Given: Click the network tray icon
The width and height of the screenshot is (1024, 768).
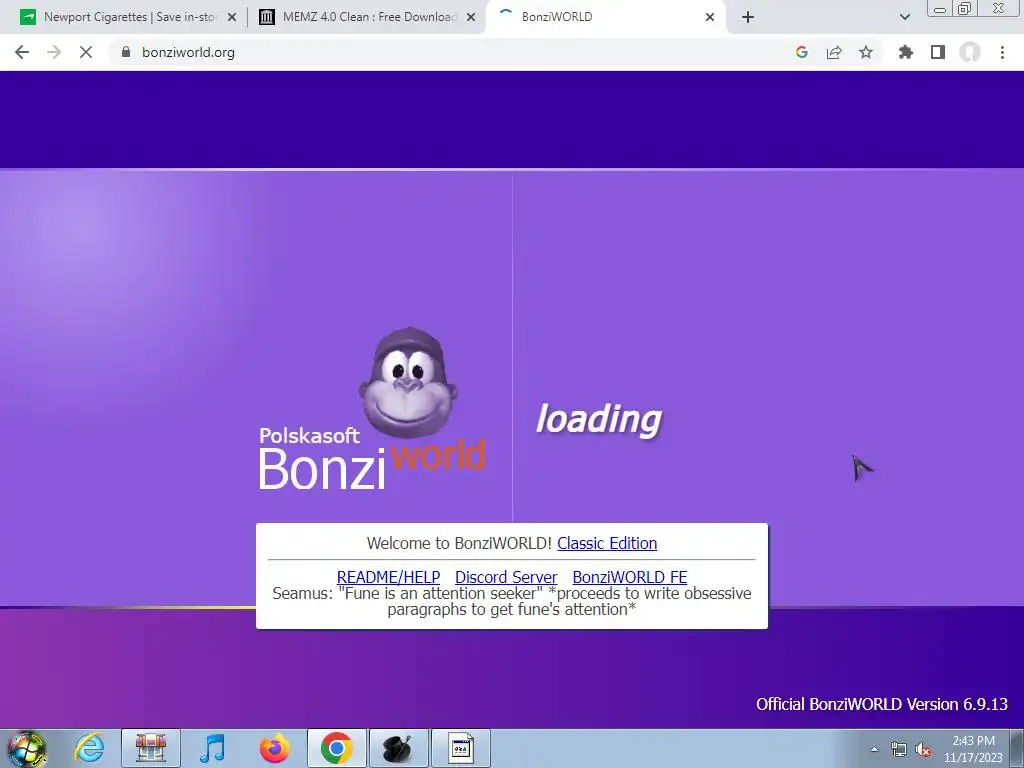Looking at the screenshot, I should click(899, 749).
